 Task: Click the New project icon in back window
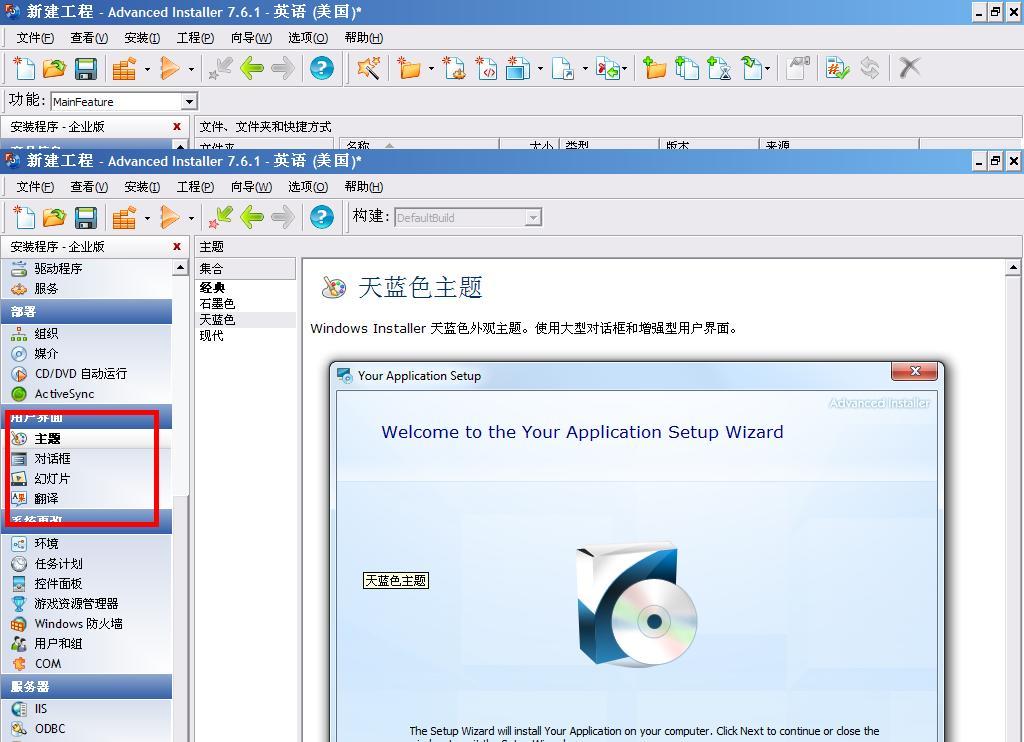click(24, 68)
